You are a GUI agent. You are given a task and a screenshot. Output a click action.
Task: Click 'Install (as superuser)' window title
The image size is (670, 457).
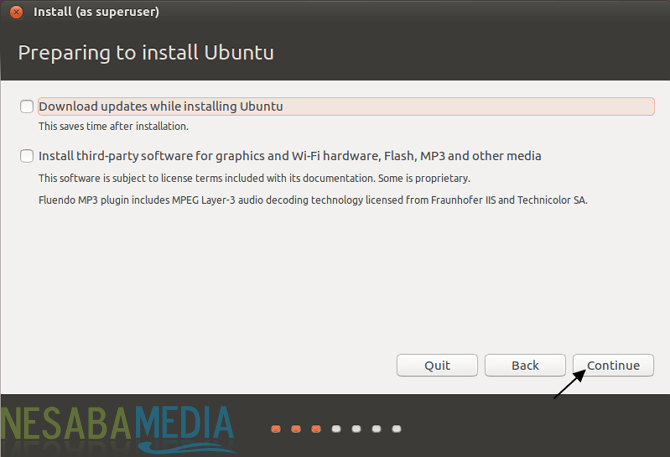(x=96, y=12)
